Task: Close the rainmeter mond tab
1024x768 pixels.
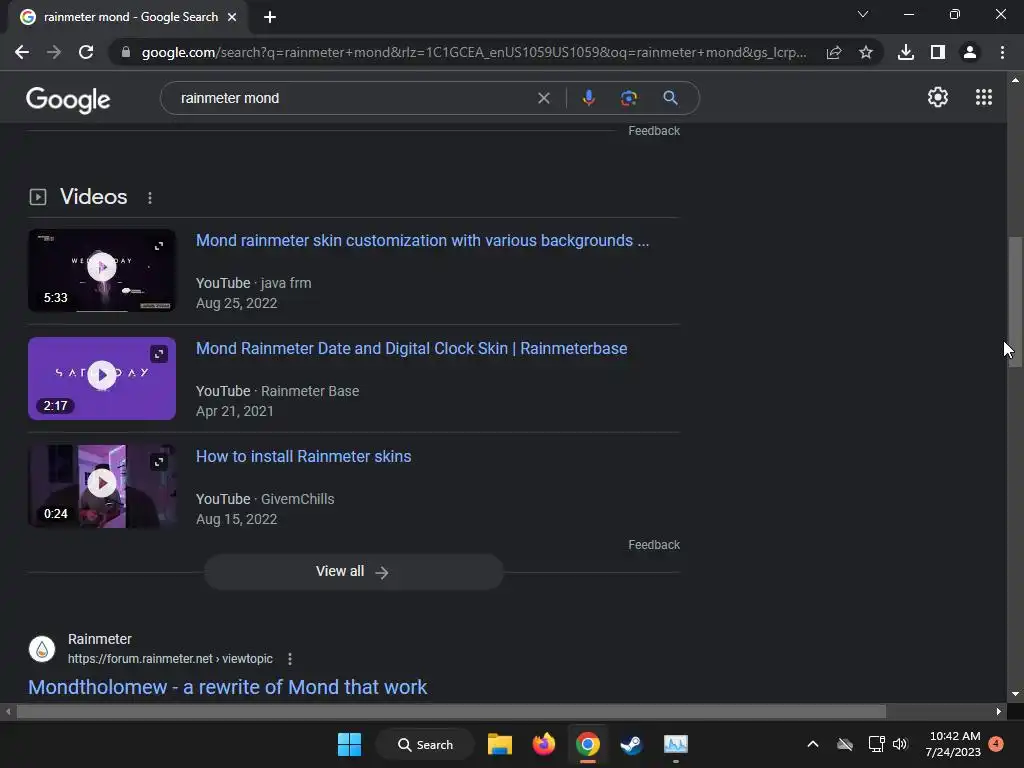Action: [x=232, y=17]
